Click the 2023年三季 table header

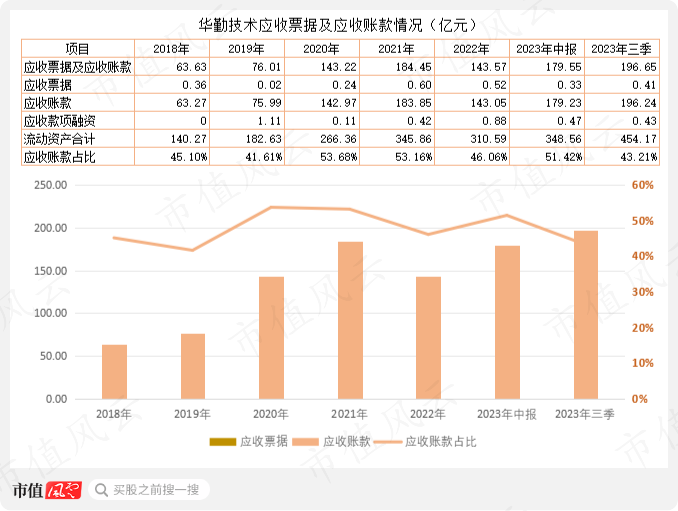pyautogui.click(x=621, y=48)
